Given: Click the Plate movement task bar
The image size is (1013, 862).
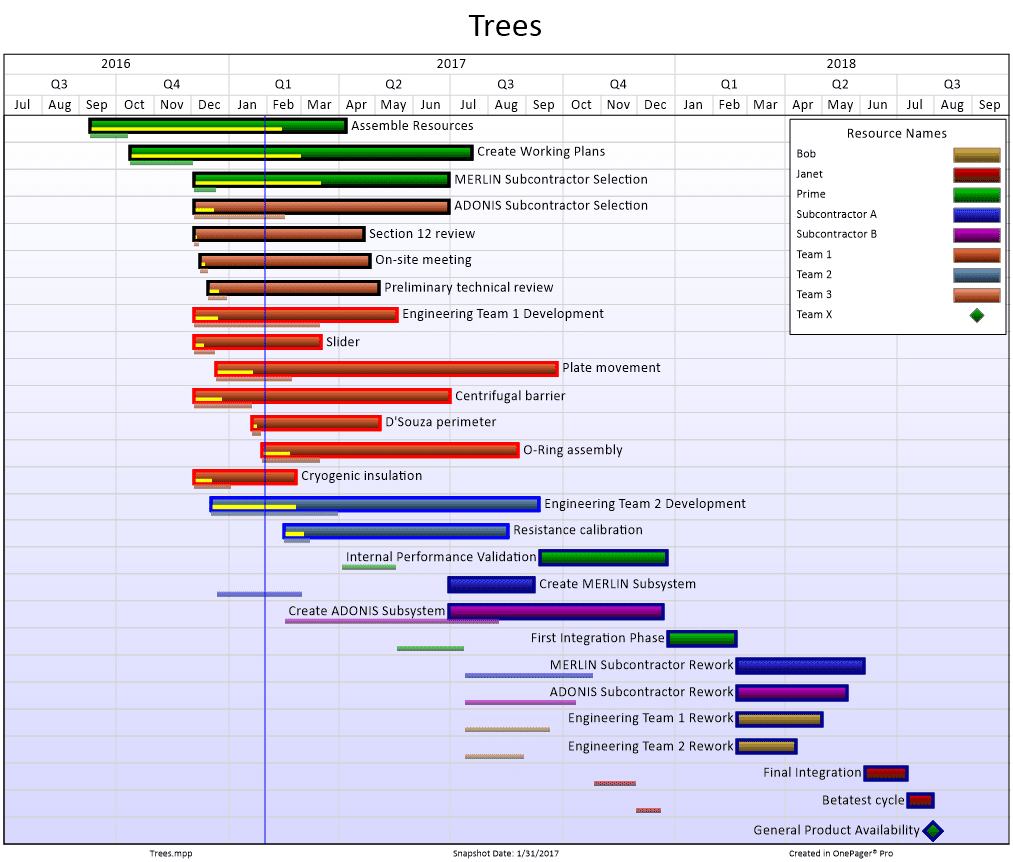Looking at the screenshot, I should click(386, 369).
